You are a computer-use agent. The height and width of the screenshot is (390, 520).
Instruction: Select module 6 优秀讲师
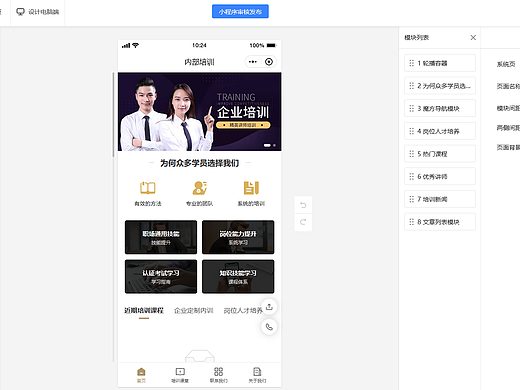pos(440,176)
